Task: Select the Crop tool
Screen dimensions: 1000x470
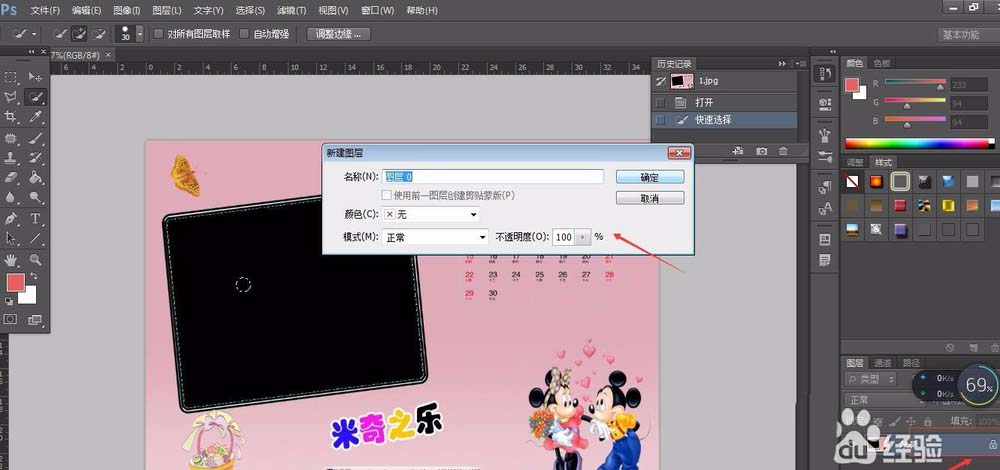Action: click(11, 117)
